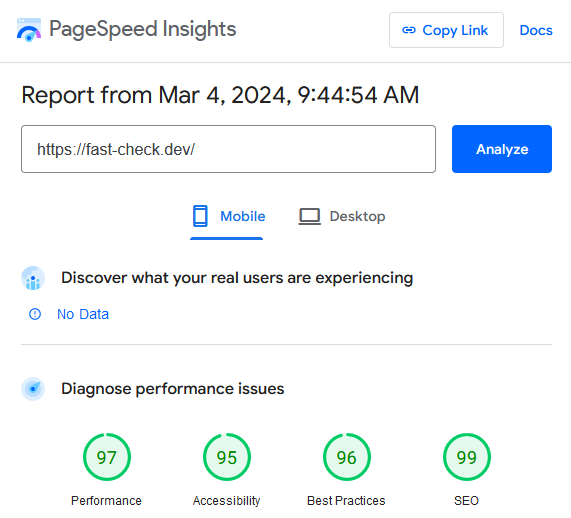Click the real users experience section icon
The image size is (571, 518).
pos(33,278)
